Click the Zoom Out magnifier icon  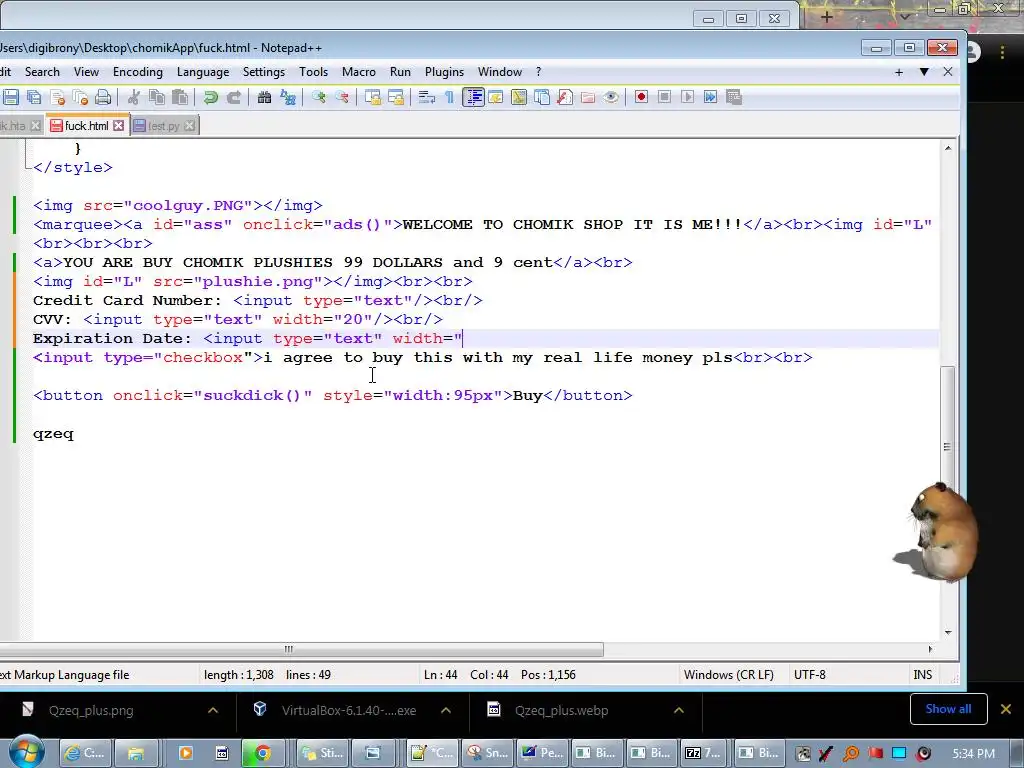[x=342, y=97]
